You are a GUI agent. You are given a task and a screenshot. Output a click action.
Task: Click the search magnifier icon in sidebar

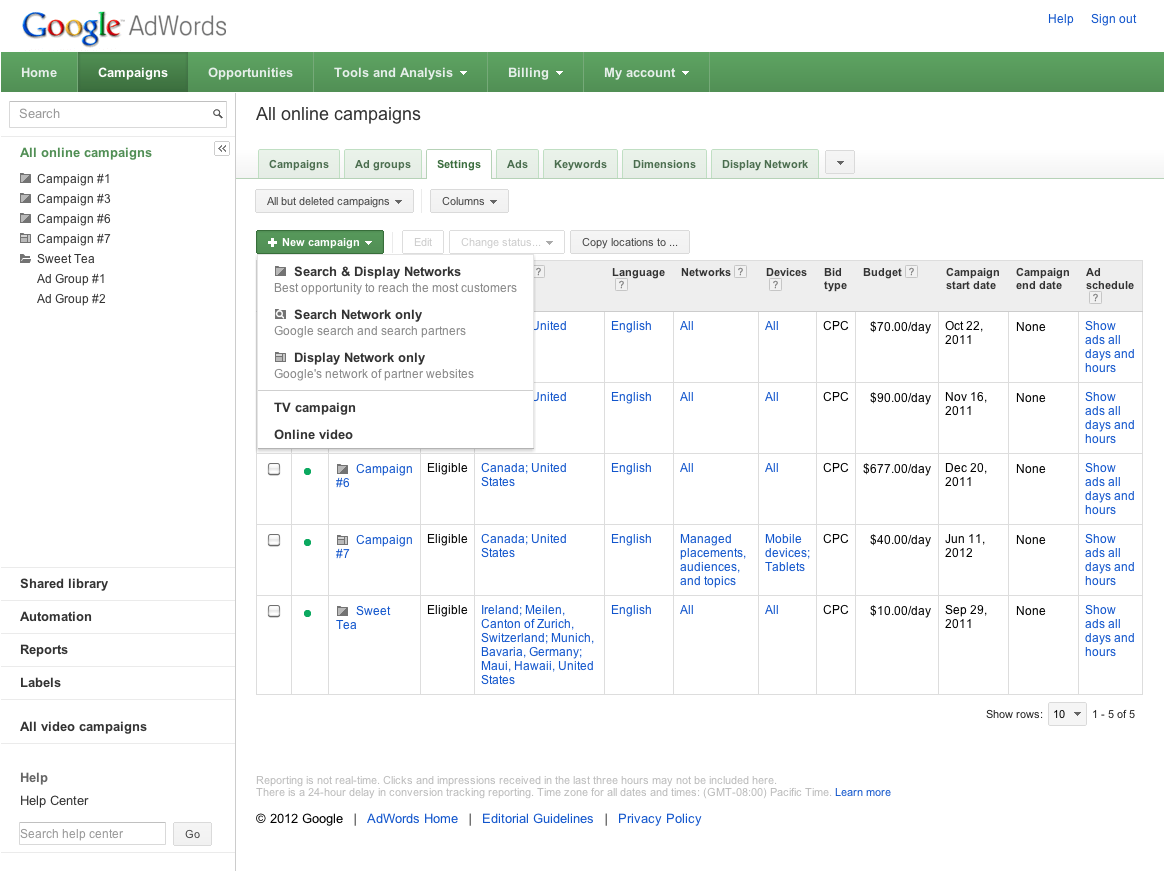point(218,114)
